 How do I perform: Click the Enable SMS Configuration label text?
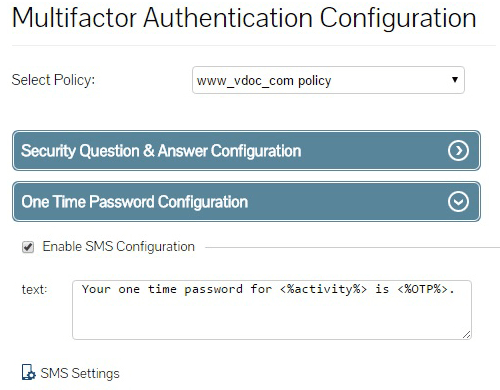pyautogui.click(x=119, y=247)
